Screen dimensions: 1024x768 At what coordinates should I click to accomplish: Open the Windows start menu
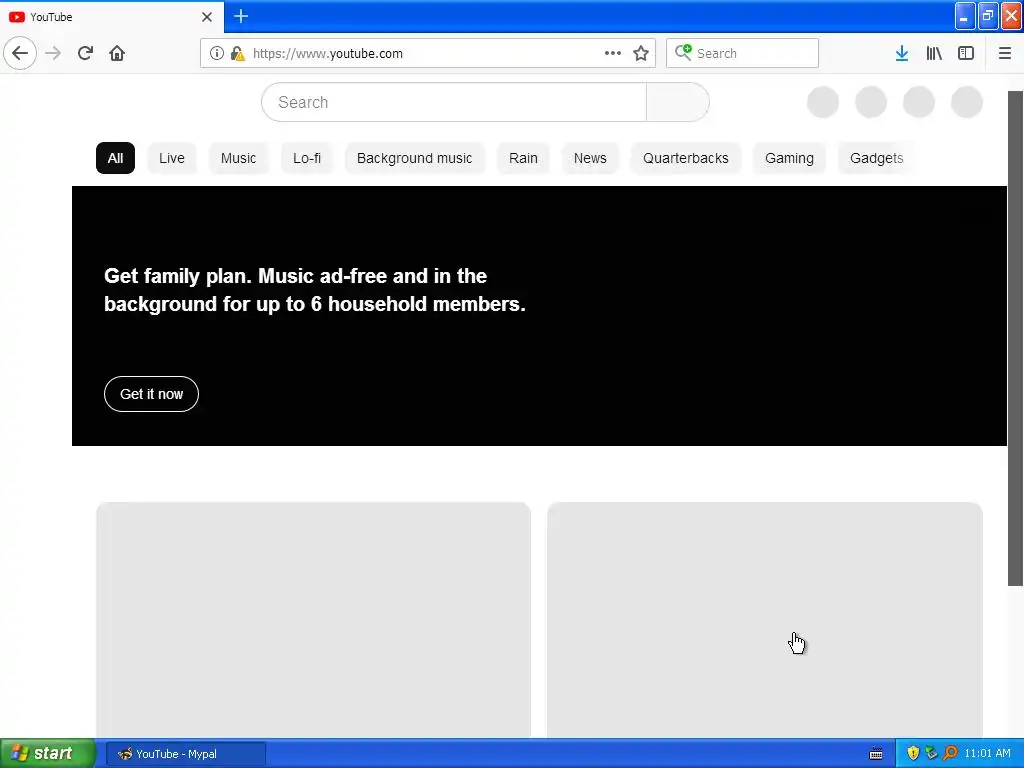click(x=47, y=754)
